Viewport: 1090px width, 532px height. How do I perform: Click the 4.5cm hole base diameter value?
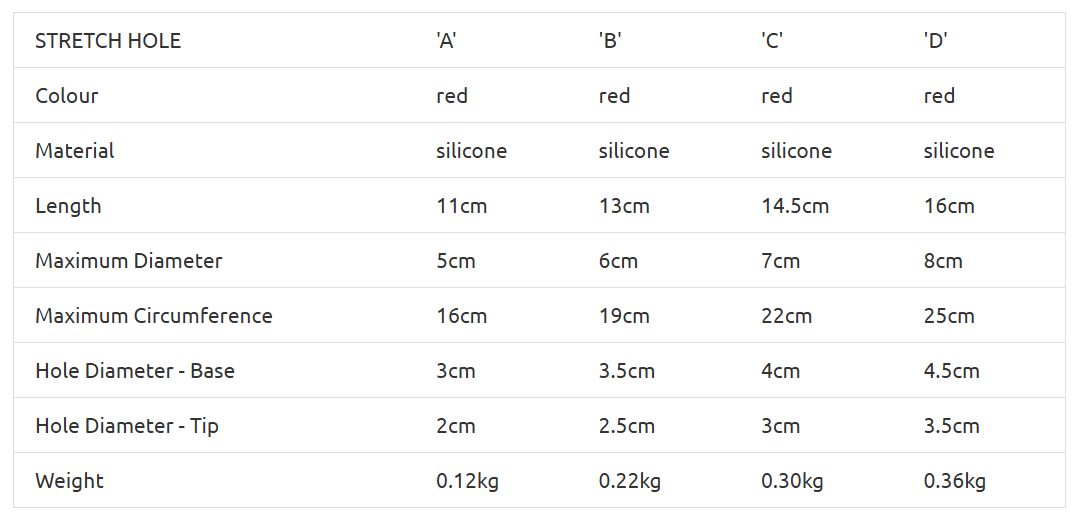coord(952,371)
